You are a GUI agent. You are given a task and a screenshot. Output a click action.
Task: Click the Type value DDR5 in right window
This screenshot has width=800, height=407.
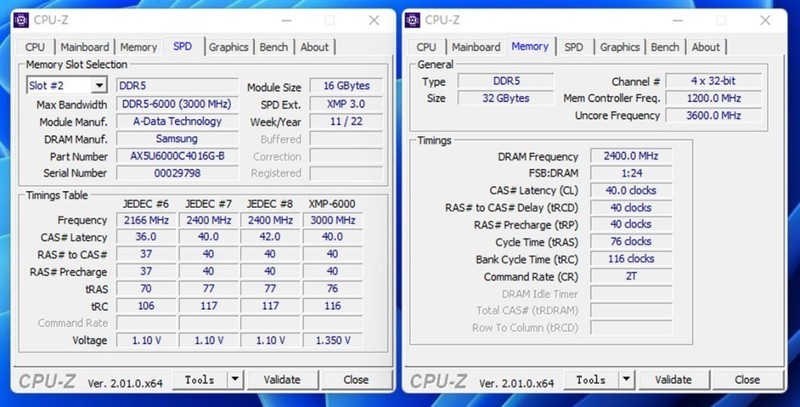click(506, 81)
